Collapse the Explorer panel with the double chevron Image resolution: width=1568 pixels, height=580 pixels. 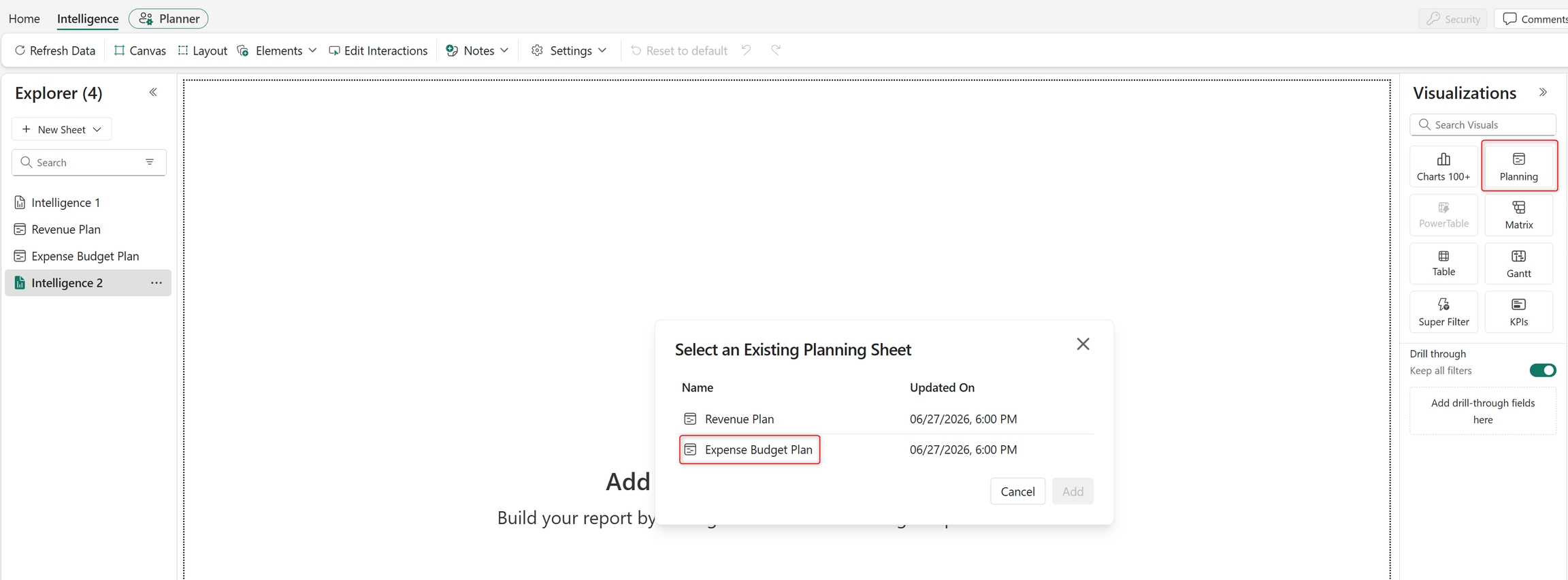[153, 92]
